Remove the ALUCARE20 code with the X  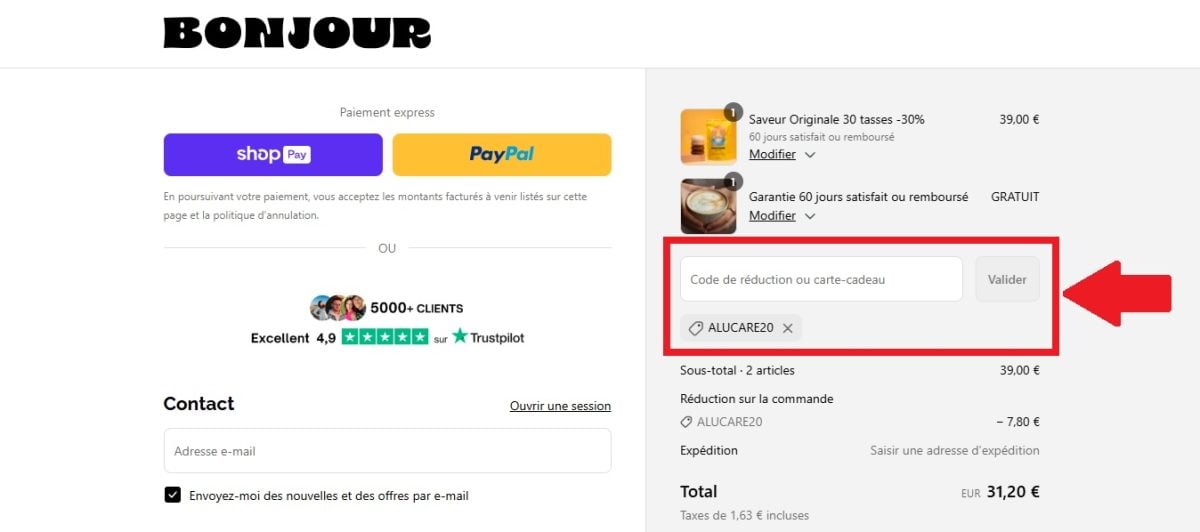click(x=788, y=328)
